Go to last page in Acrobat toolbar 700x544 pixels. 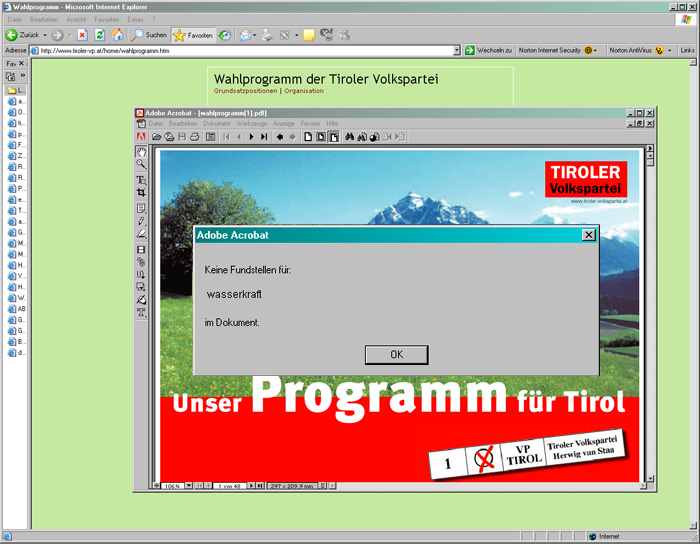coord(264,137)
